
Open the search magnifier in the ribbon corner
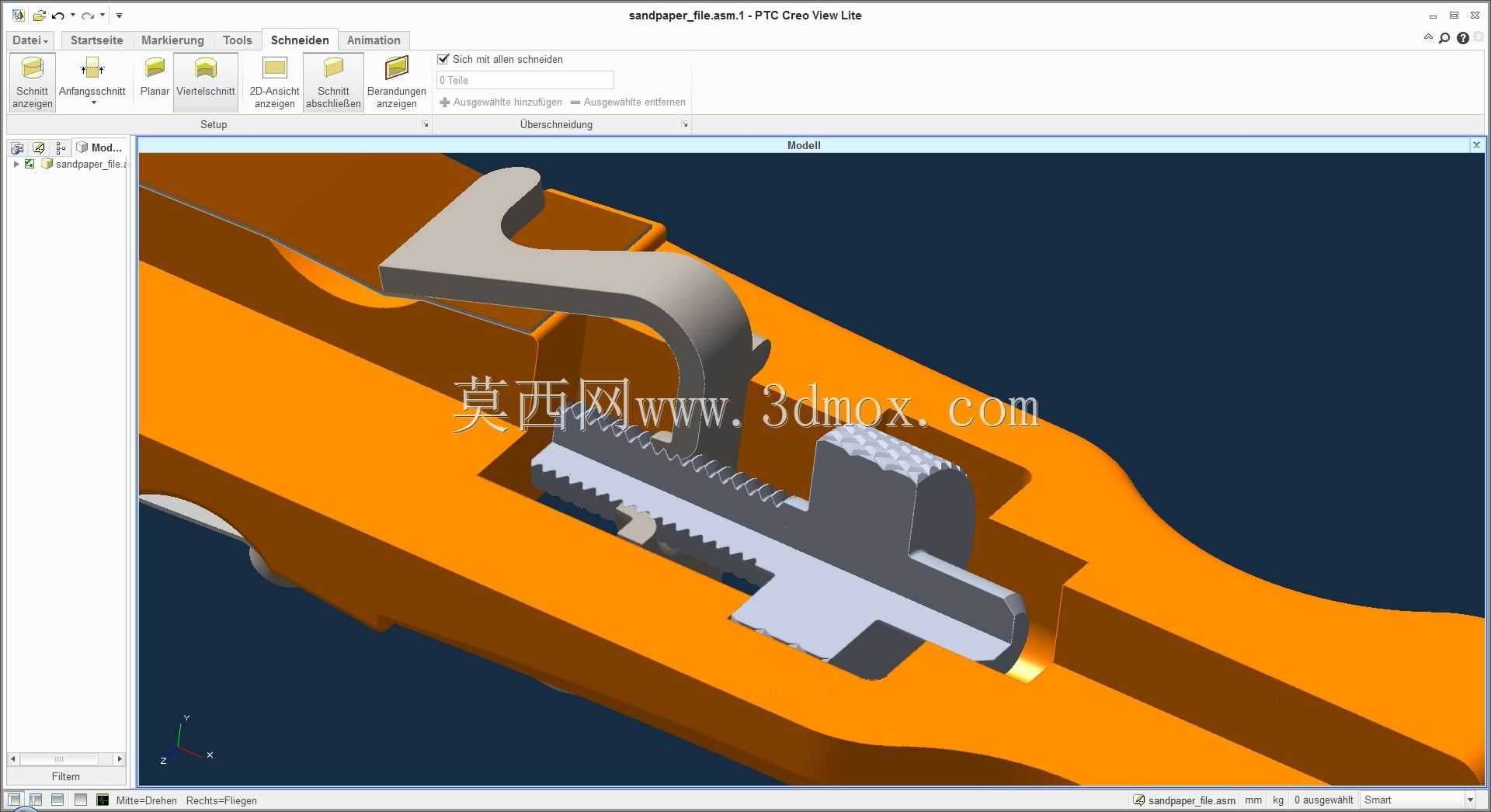1444,38
